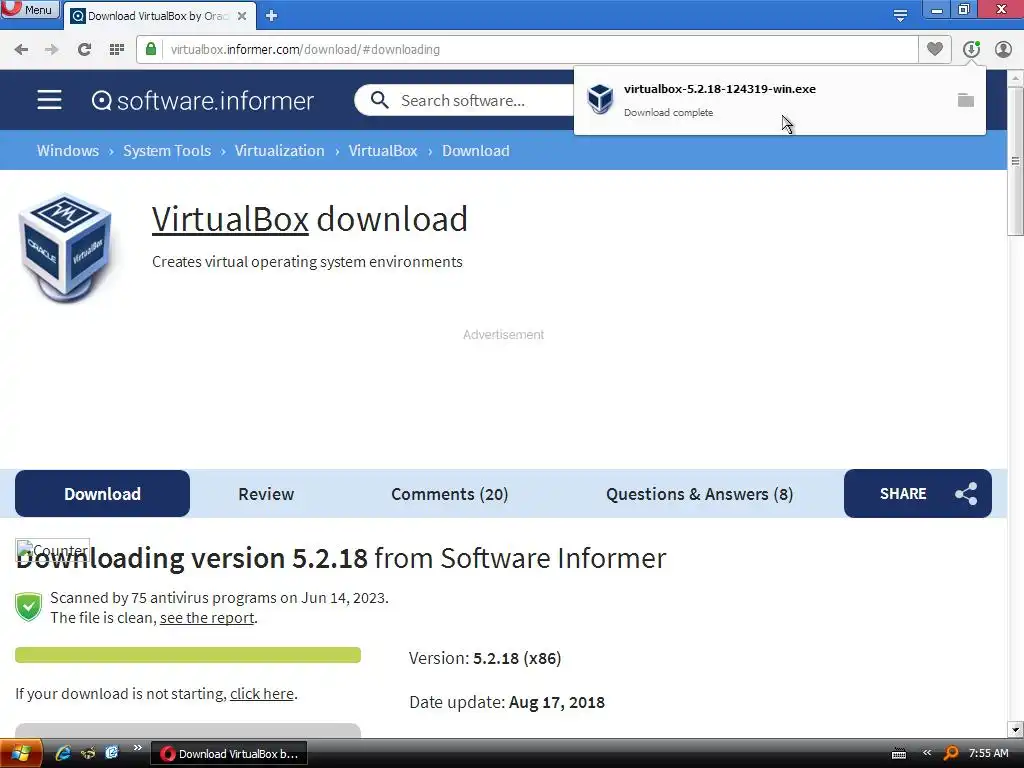Viewport: 1024px width, 768px height.
Task: Open the Speed Dial grid
Action: click(x=117, y=50)
